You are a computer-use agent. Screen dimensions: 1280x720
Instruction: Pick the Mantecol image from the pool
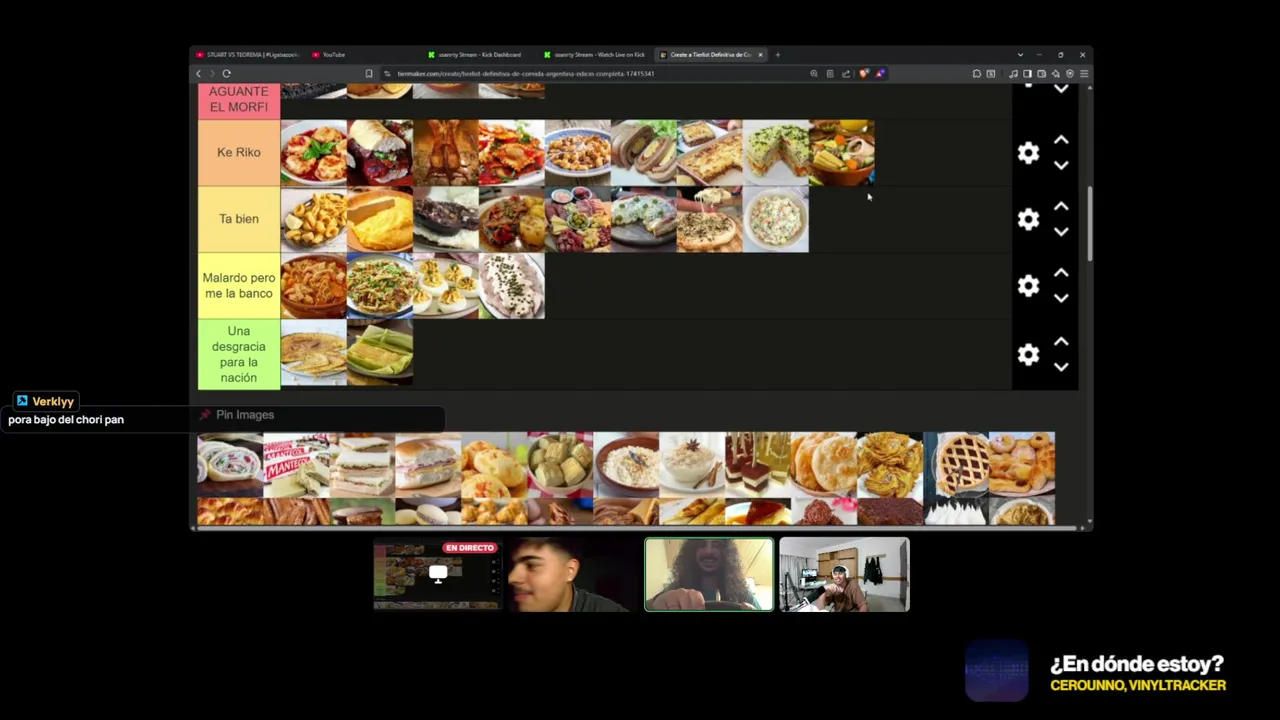(296, 464)
